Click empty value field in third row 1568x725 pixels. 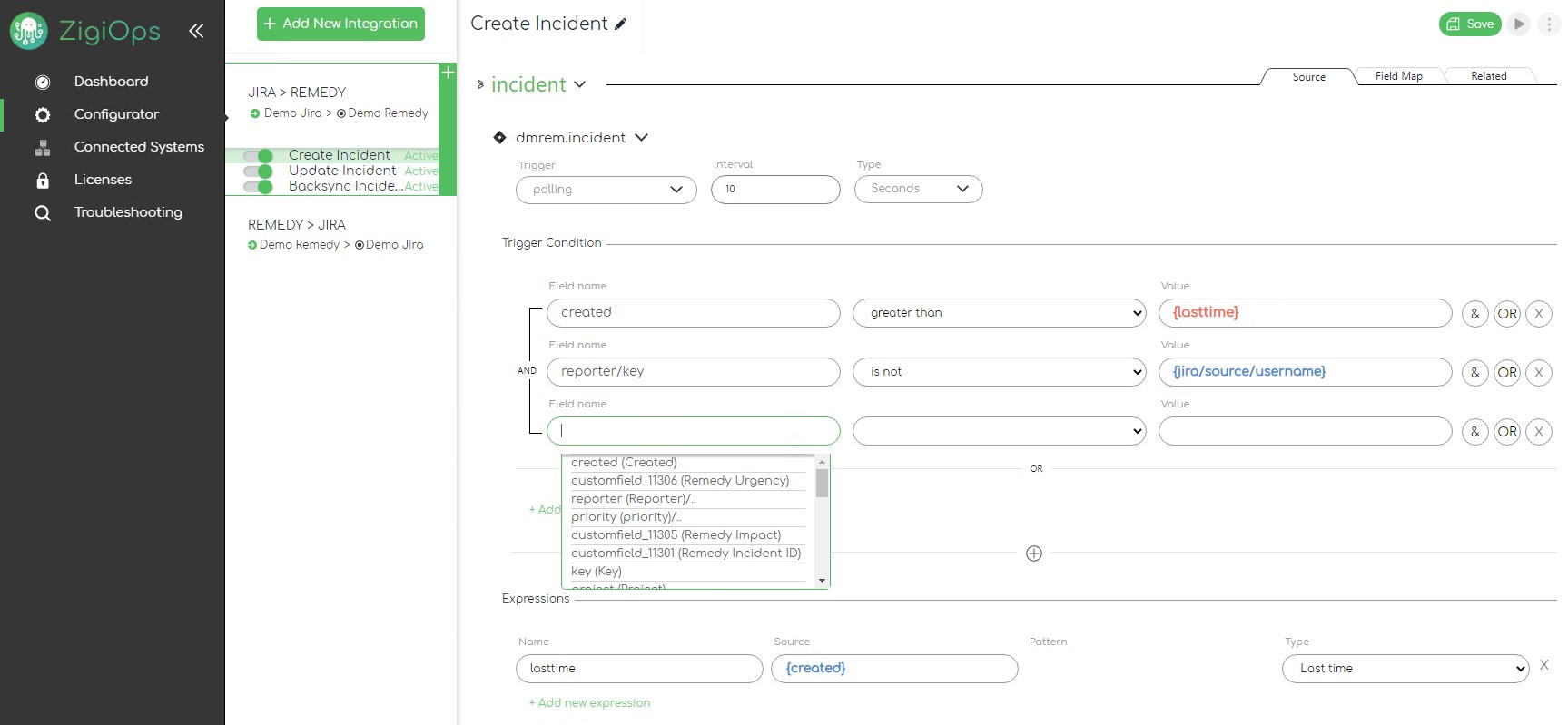click(x=1306, y=431)
